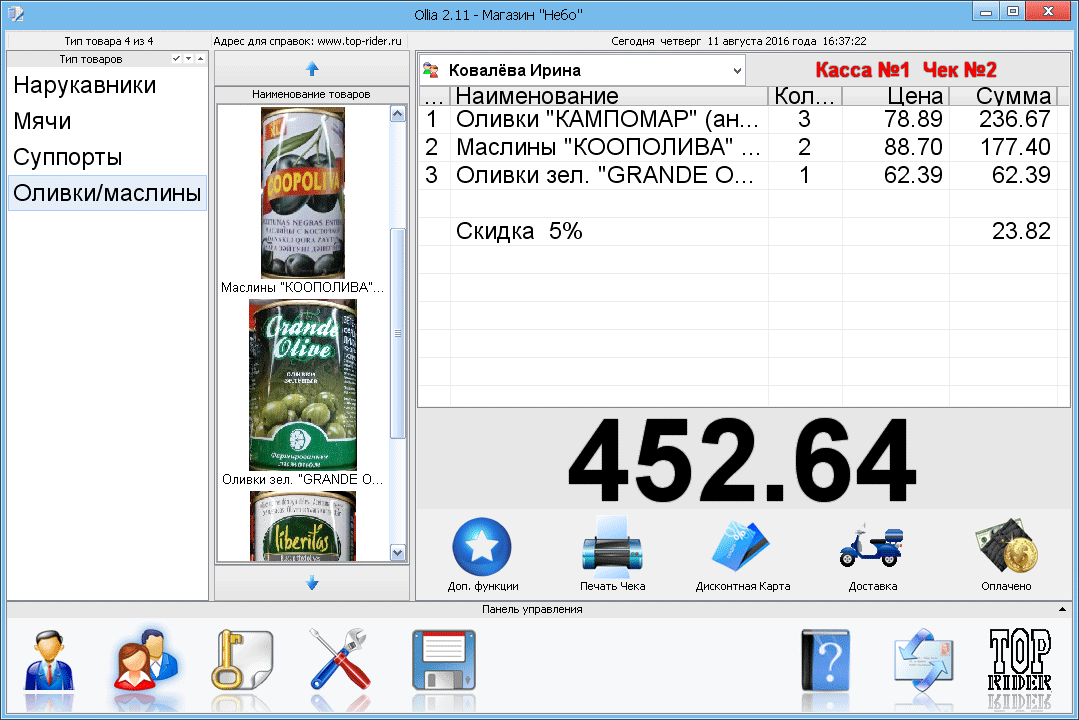Open the two-person customers icon
Screen dimensions: 1079x720
[147, 659]
